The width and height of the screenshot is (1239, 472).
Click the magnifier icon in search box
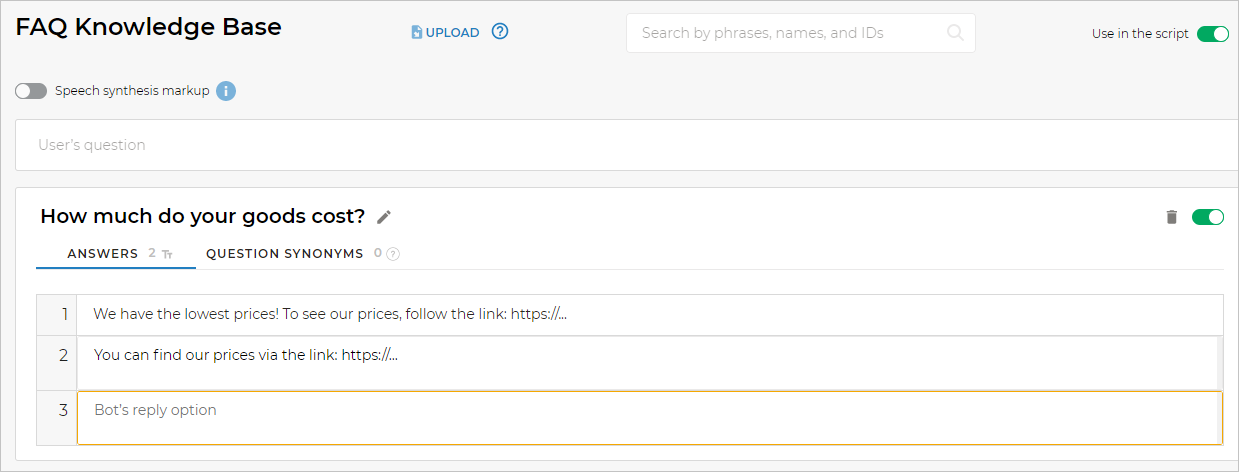click(955, 33)
